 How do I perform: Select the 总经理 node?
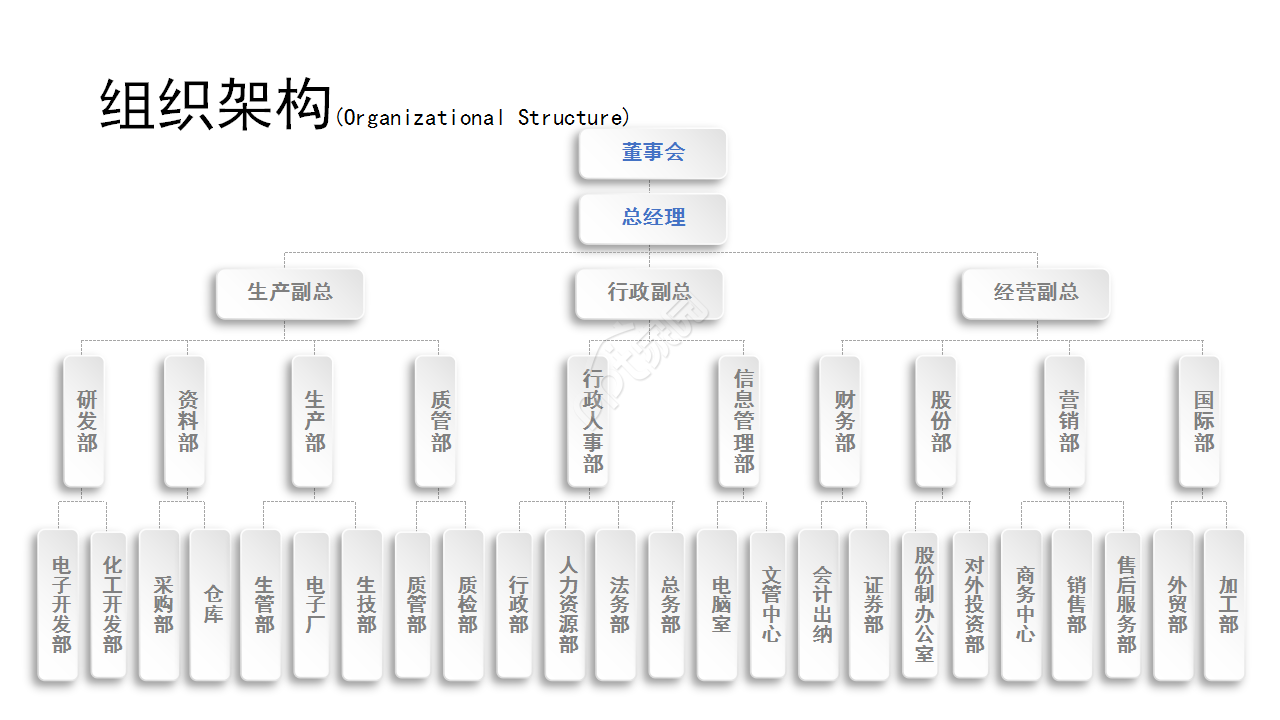(x=652, y=218)
